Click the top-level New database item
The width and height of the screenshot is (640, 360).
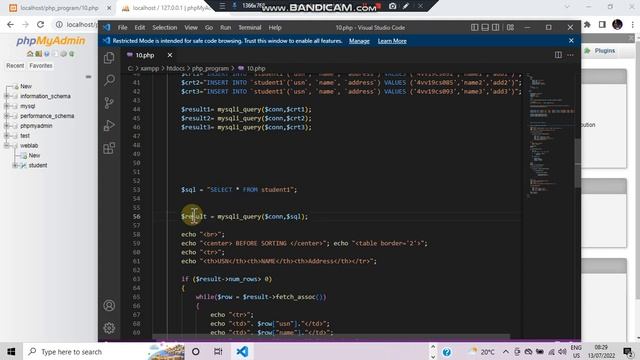point(26,87)
